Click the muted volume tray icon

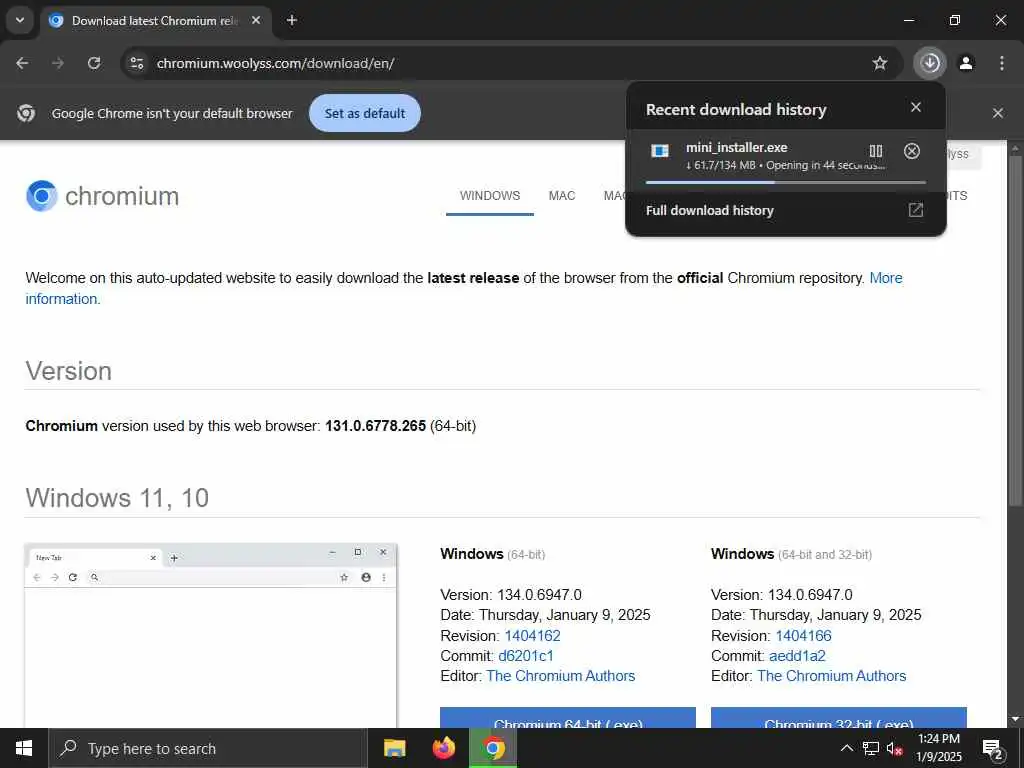point(894,748)
